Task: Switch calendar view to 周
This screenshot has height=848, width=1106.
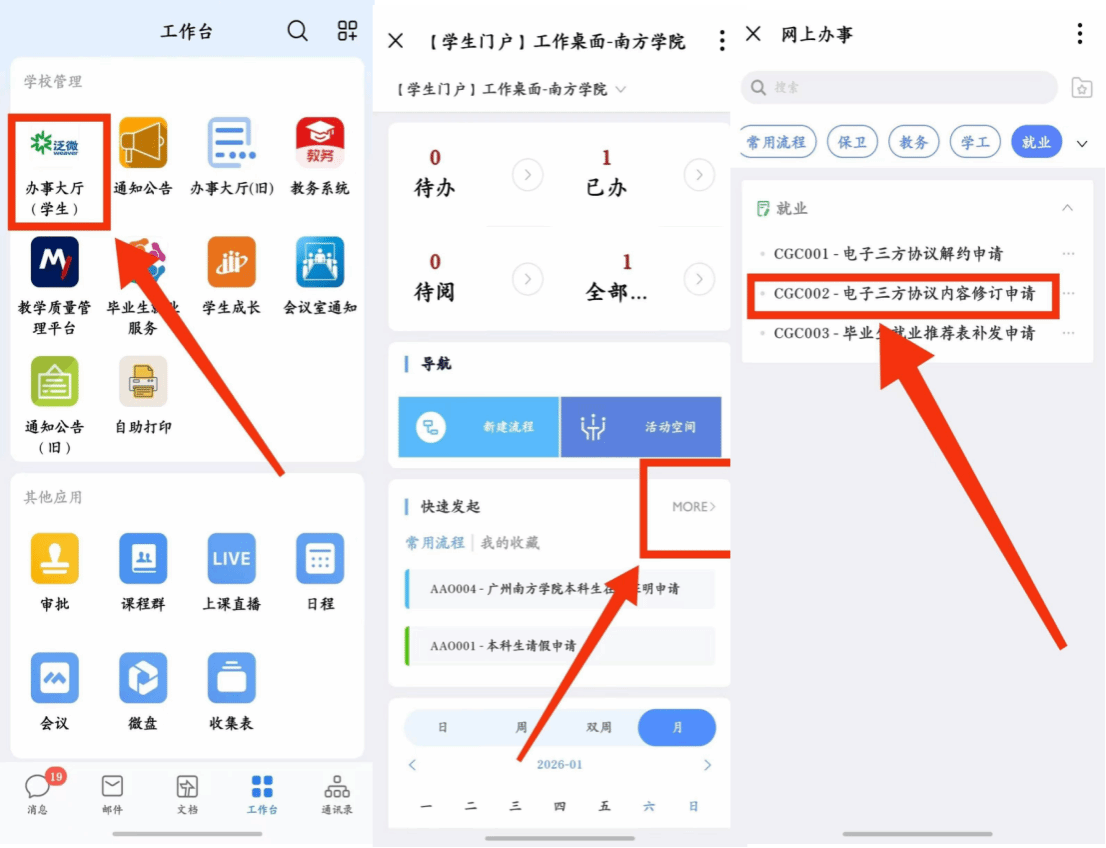Action: tap(521, 728)
